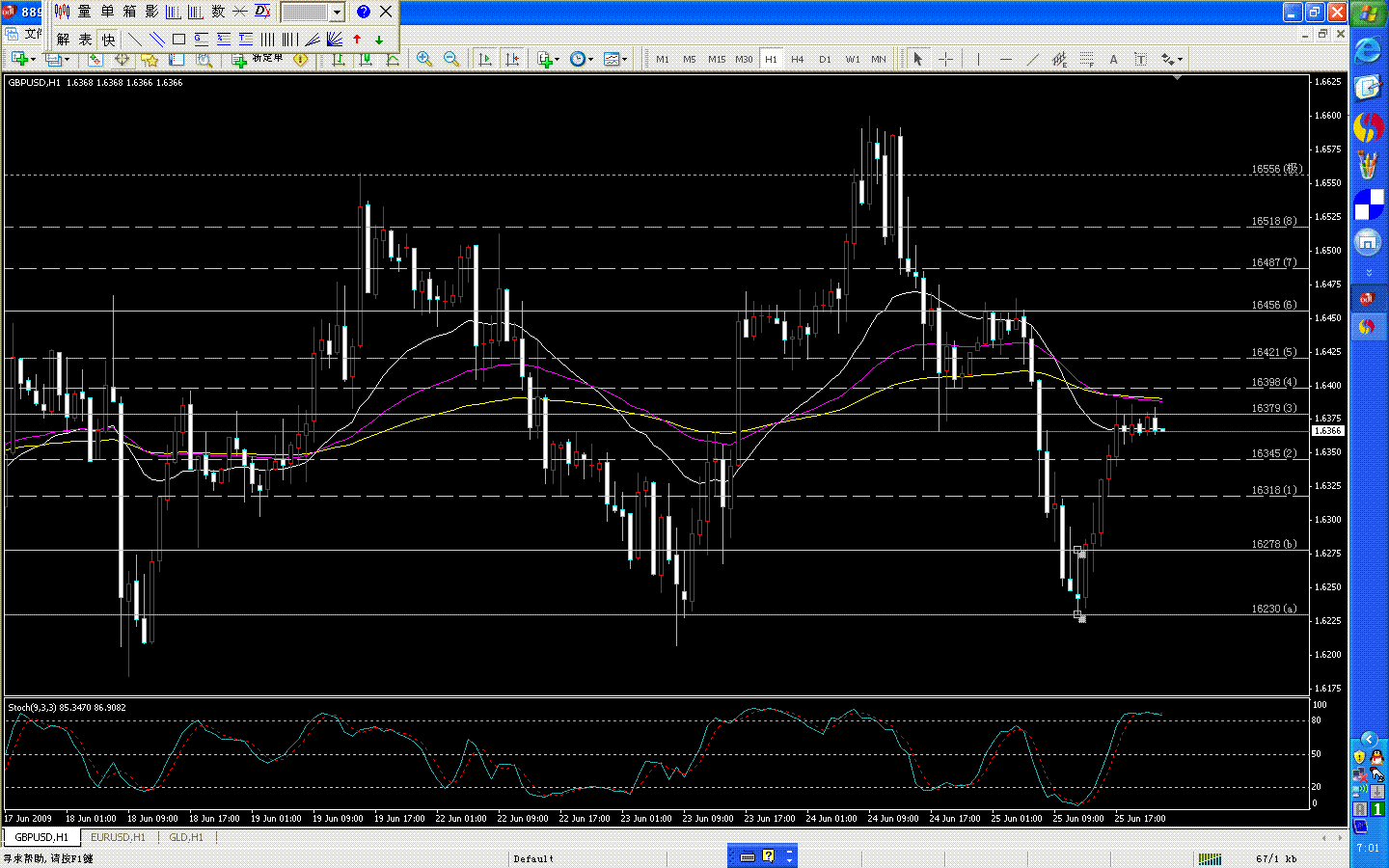Image resolution: width=1389 pixels, height=868 pixels.
Task: Select the H1 timeframe
Action: tap(771, 59)
